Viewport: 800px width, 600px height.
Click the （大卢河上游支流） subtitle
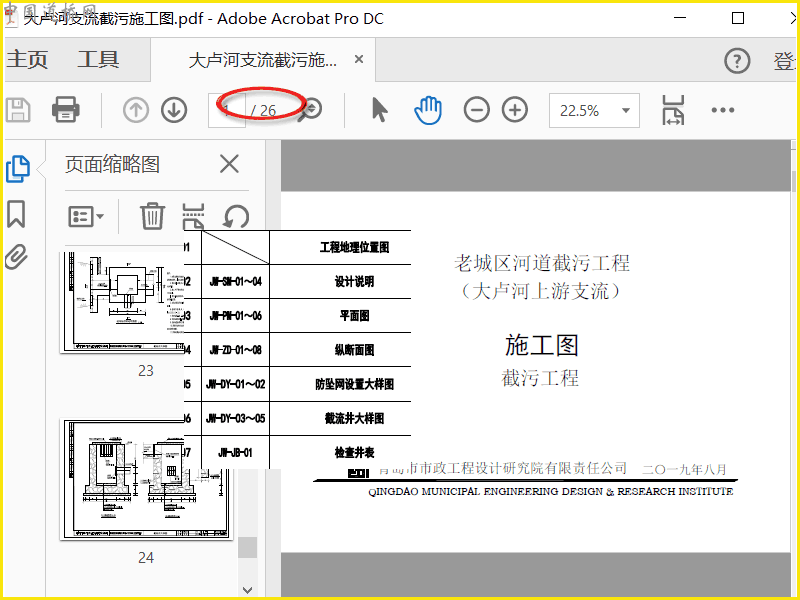click(x=541, y=291)
